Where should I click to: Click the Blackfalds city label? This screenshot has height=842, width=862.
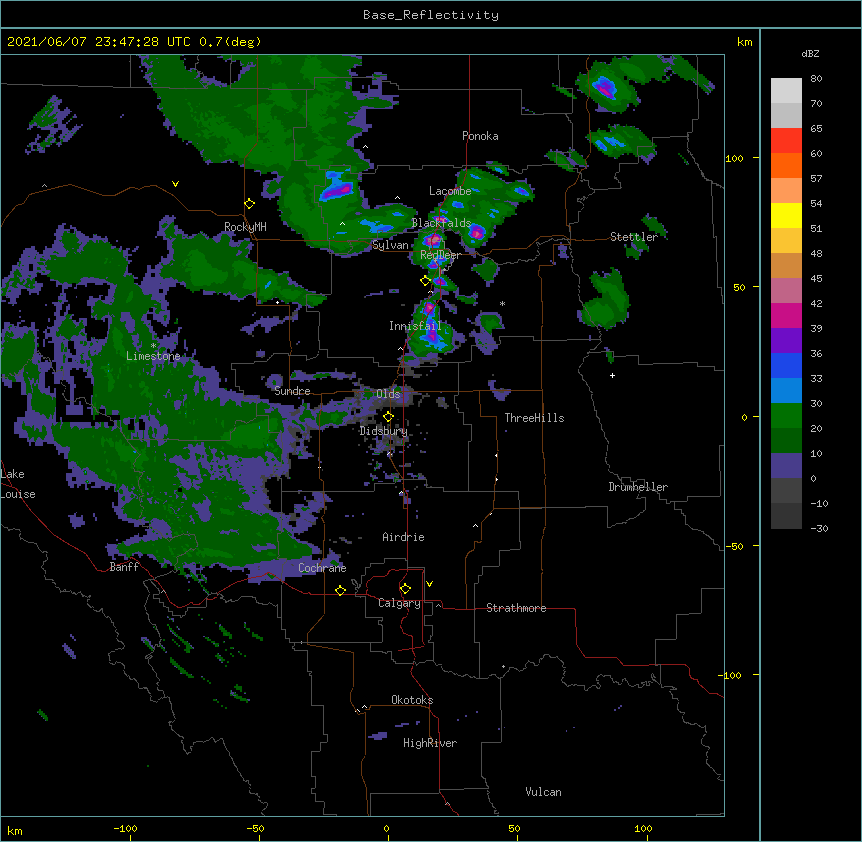(441, 223)
